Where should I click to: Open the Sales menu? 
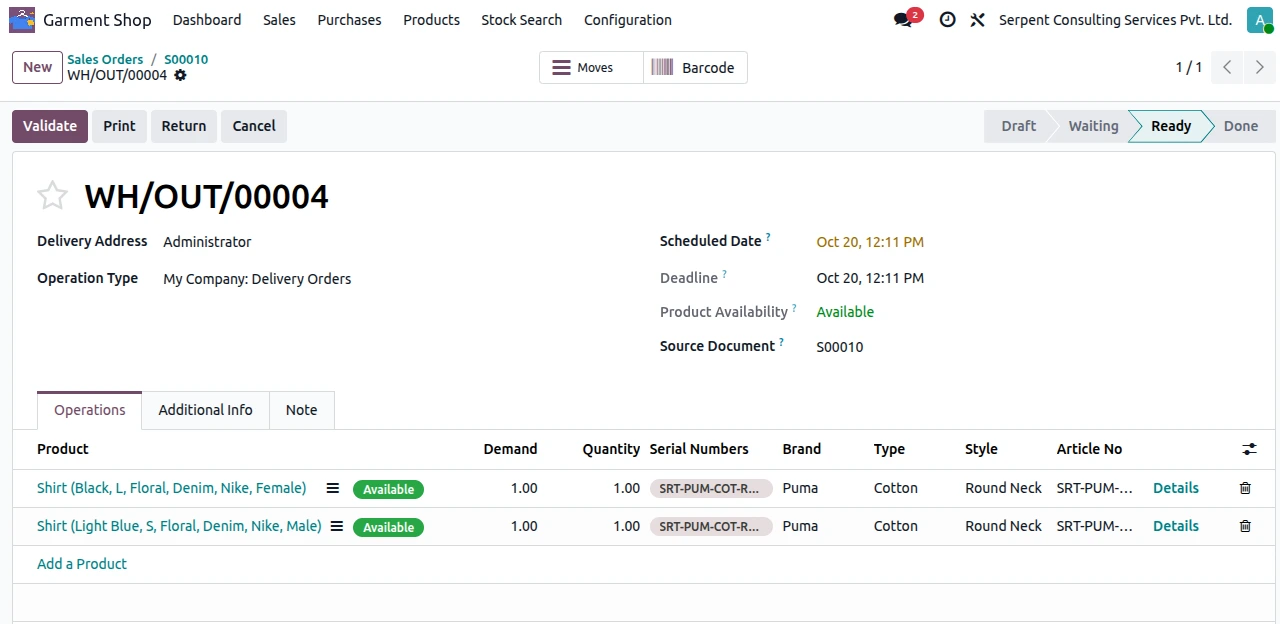(280, 20)
